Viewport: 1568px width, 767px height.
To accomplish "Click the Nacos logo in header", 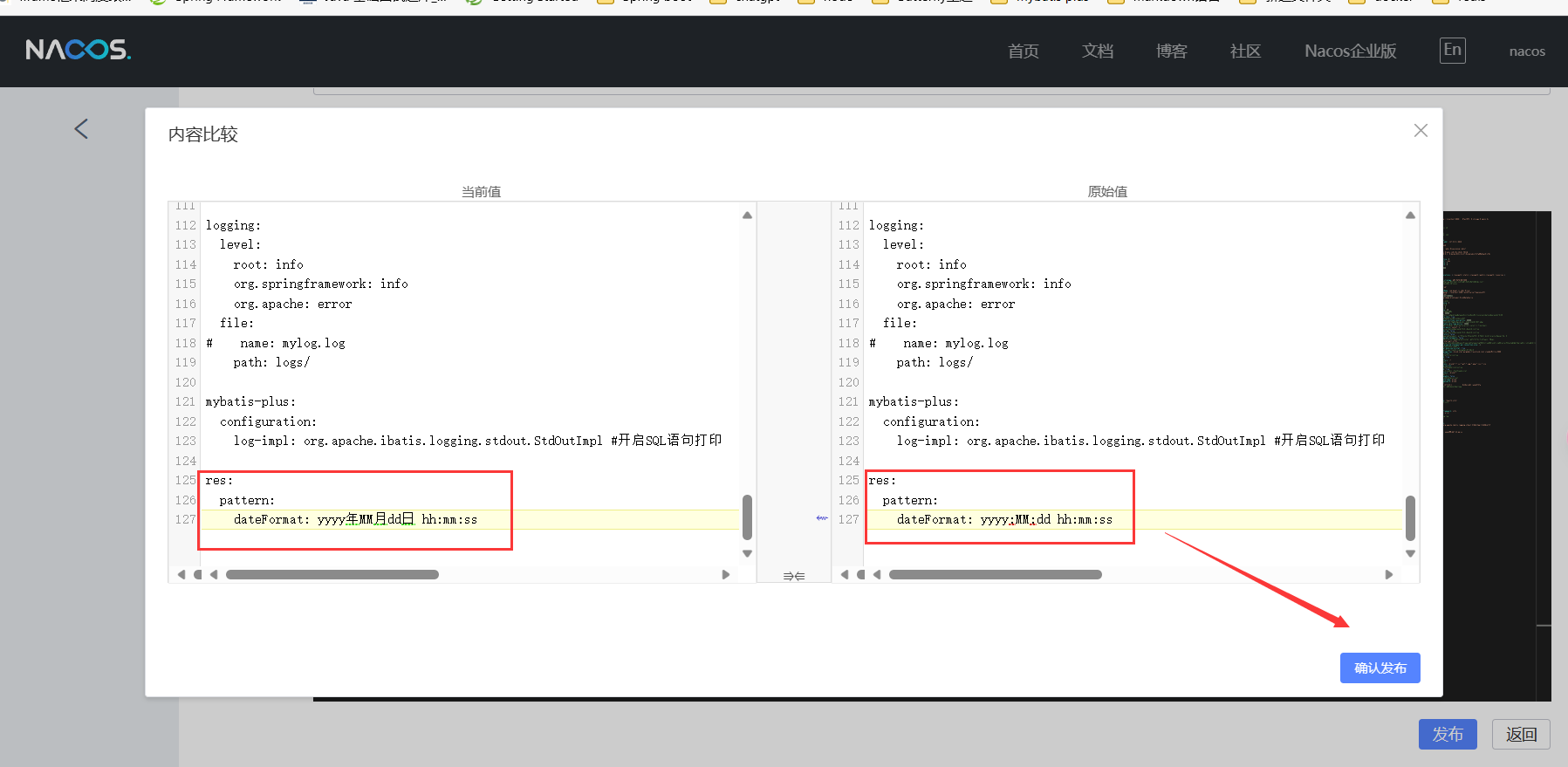I will [x=78, y=50].
